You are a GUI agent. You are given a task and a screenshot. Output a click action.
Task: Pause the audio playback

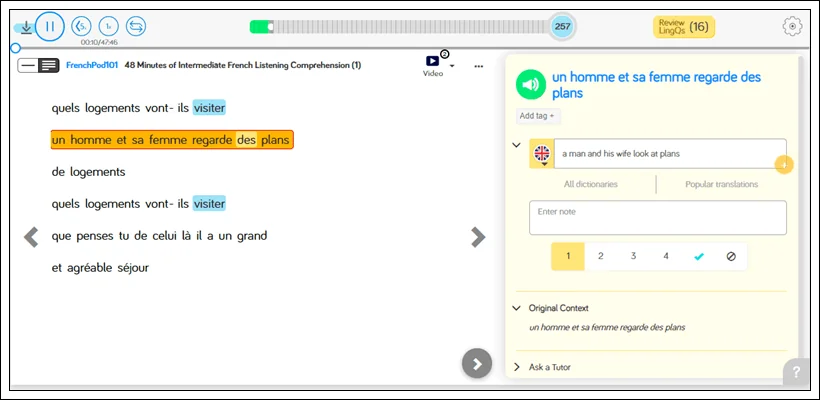pyautogui.click(x=49, y=26)
